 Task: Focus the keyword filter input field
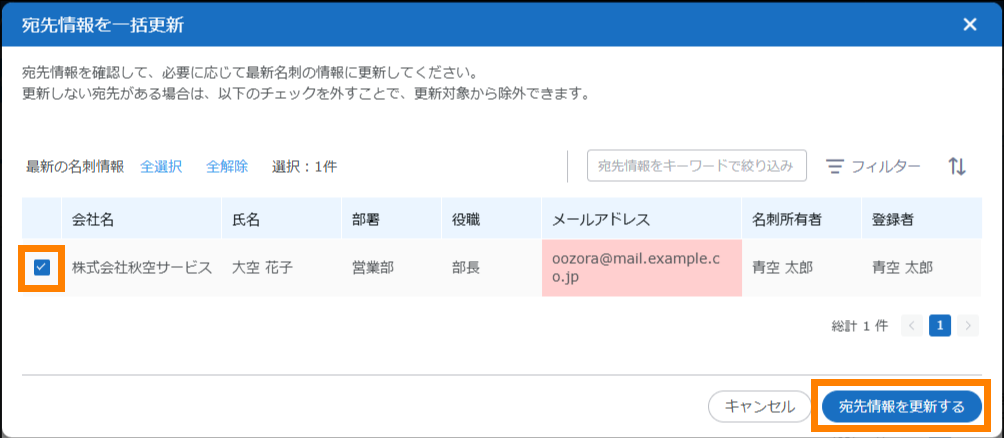pyautogui.click(x=696, y=166)
